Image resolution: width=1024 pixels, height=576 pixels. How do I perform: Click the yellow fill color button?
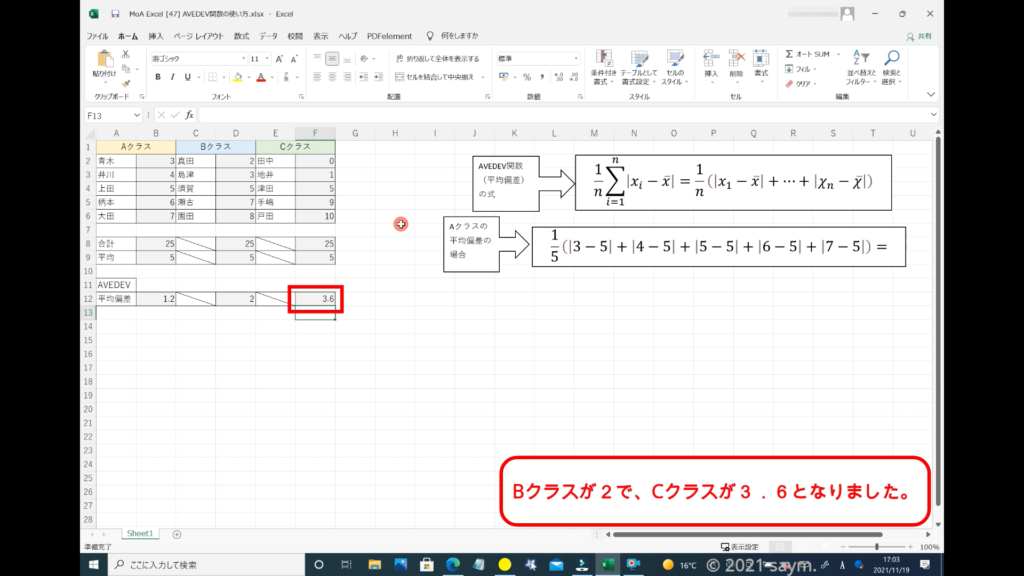point(238,77)
